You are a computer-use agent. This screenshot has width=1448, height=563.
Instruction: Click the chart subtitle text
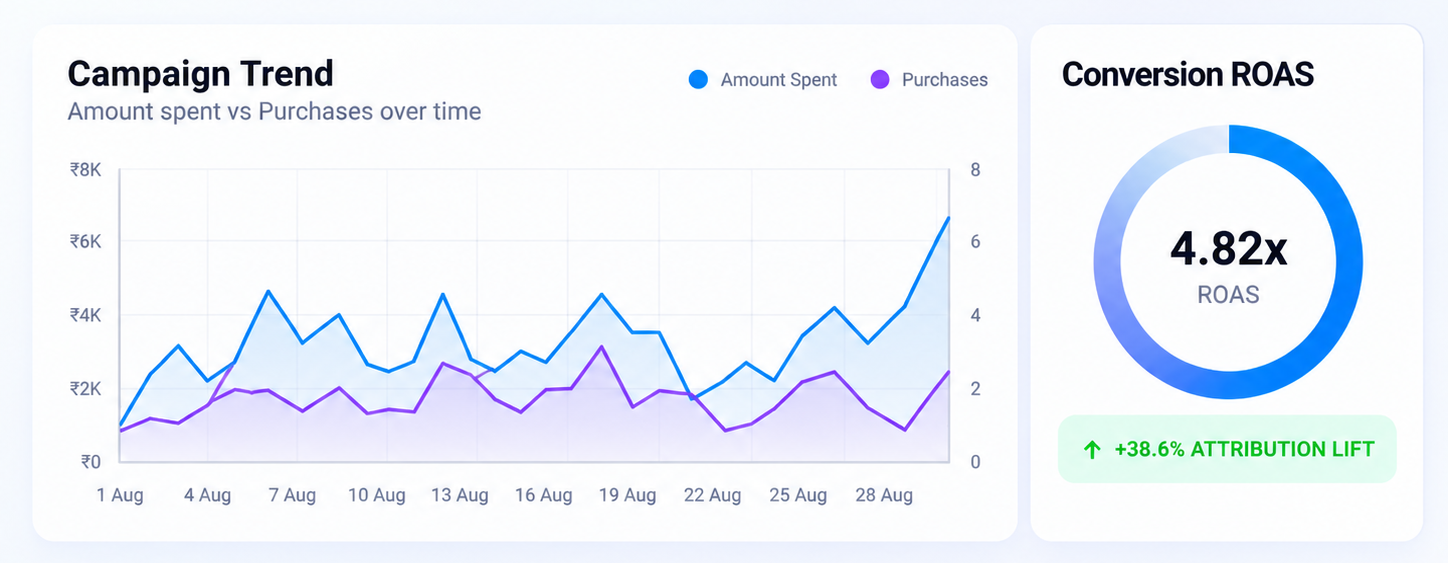point(274,111)
